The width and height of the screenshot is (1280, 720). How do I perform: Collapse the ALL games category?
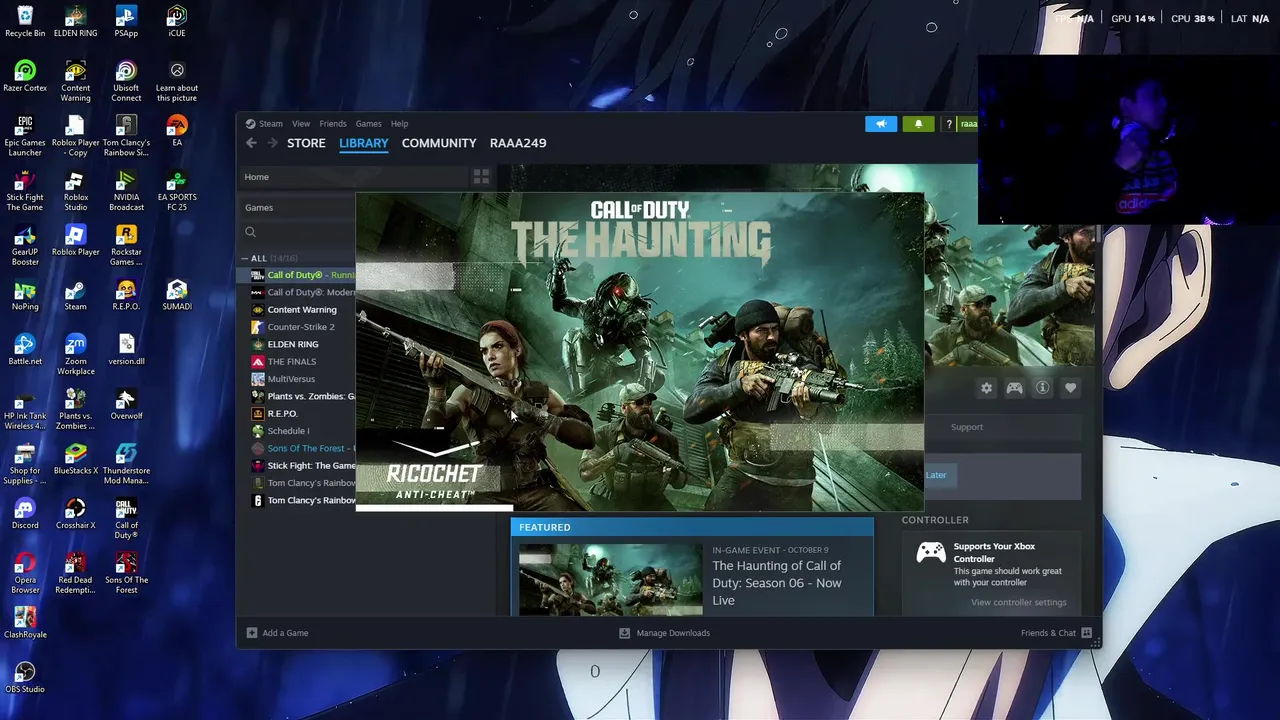coord(245,258)
